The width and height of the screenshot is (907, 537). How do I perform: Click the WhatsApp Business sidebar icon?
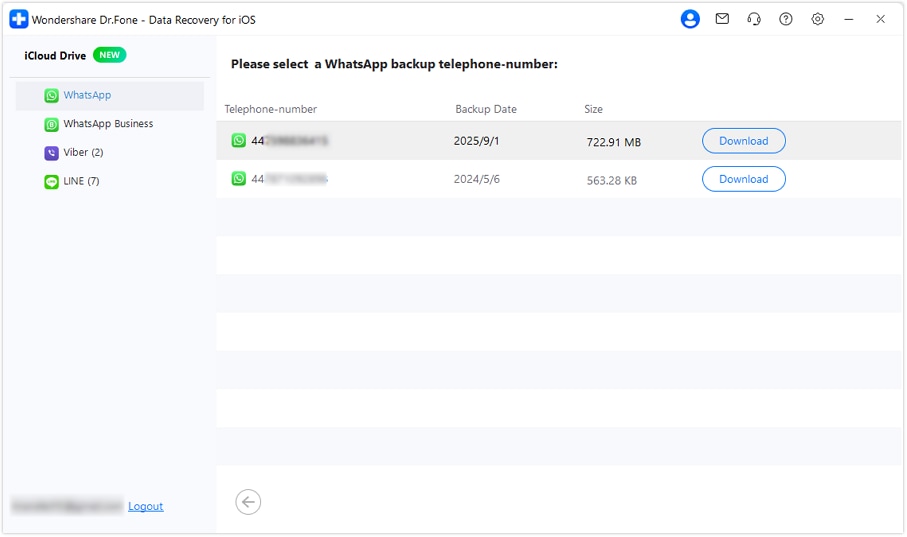coord(51,124)
